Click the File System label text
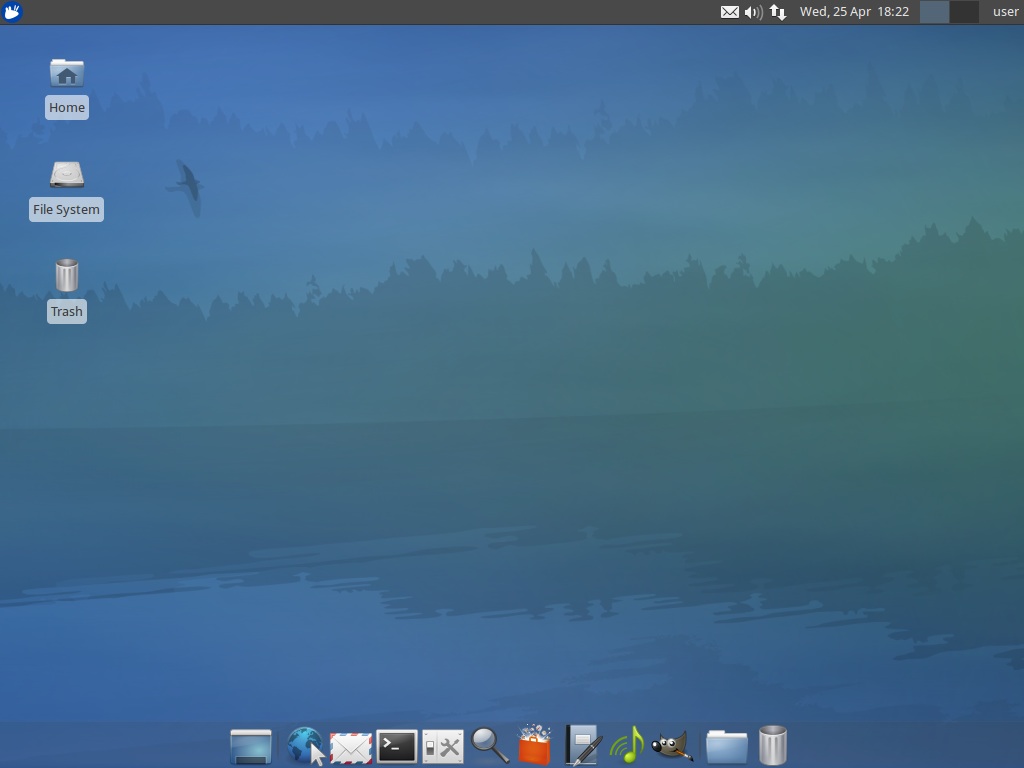This screenshot has height=768, width=1024. click(x=67, y=209)
